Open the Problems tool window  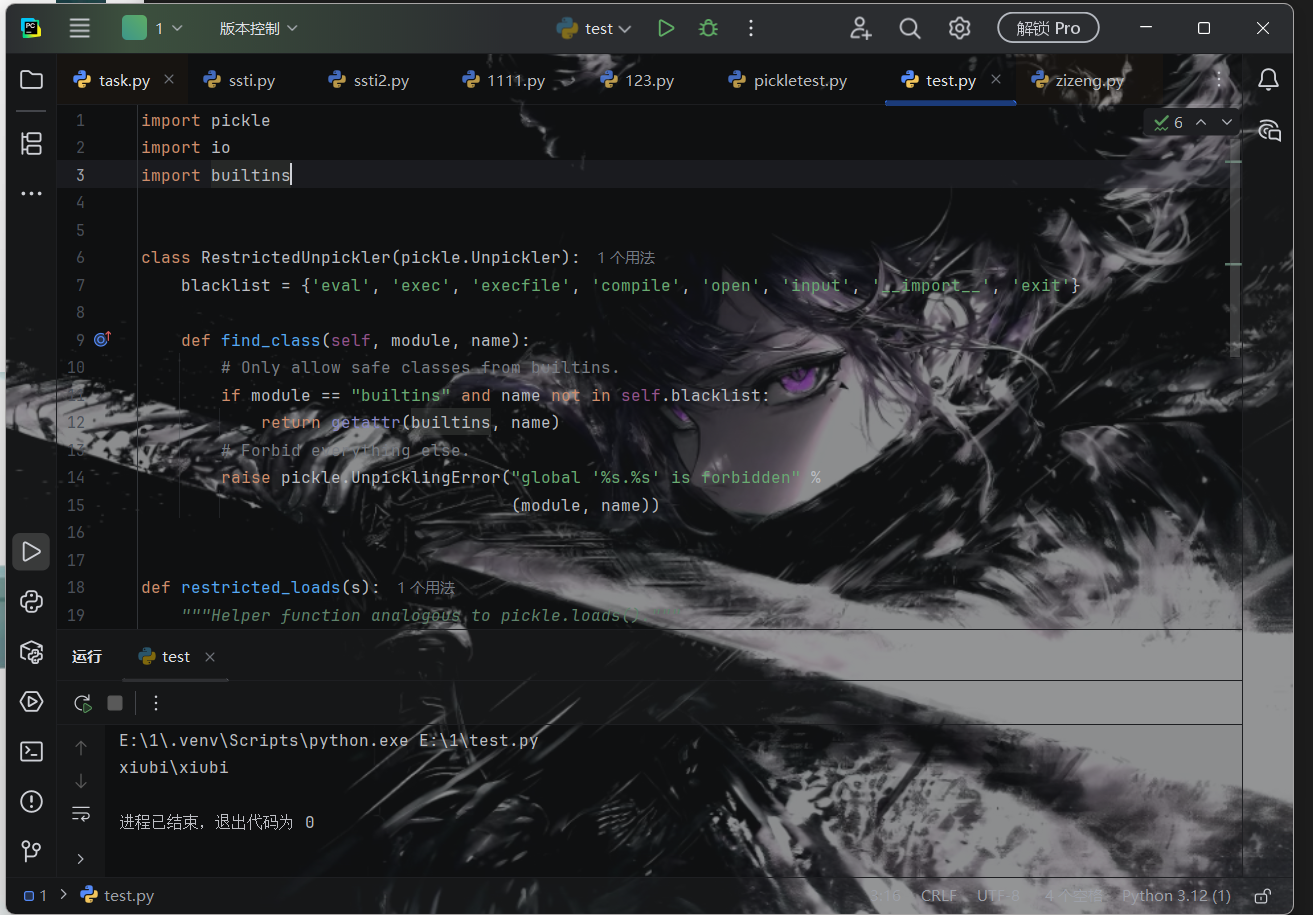point(31,801)
